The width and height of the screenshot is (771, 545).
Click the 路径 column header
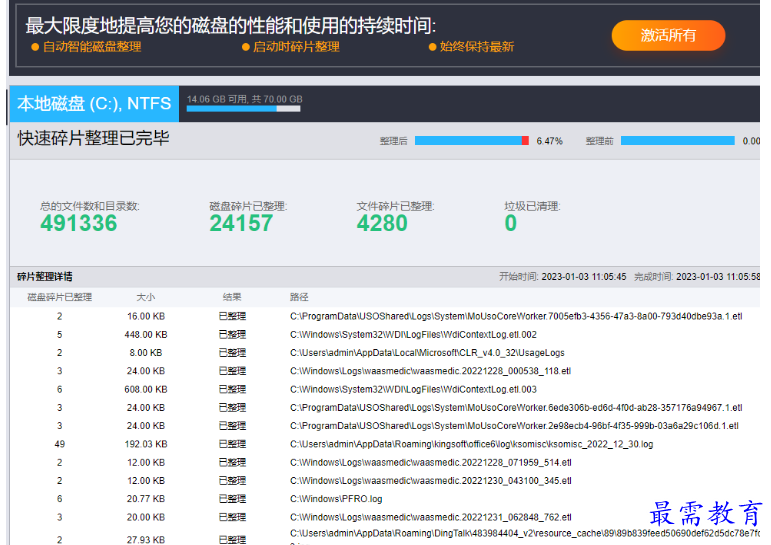point(299,297)
